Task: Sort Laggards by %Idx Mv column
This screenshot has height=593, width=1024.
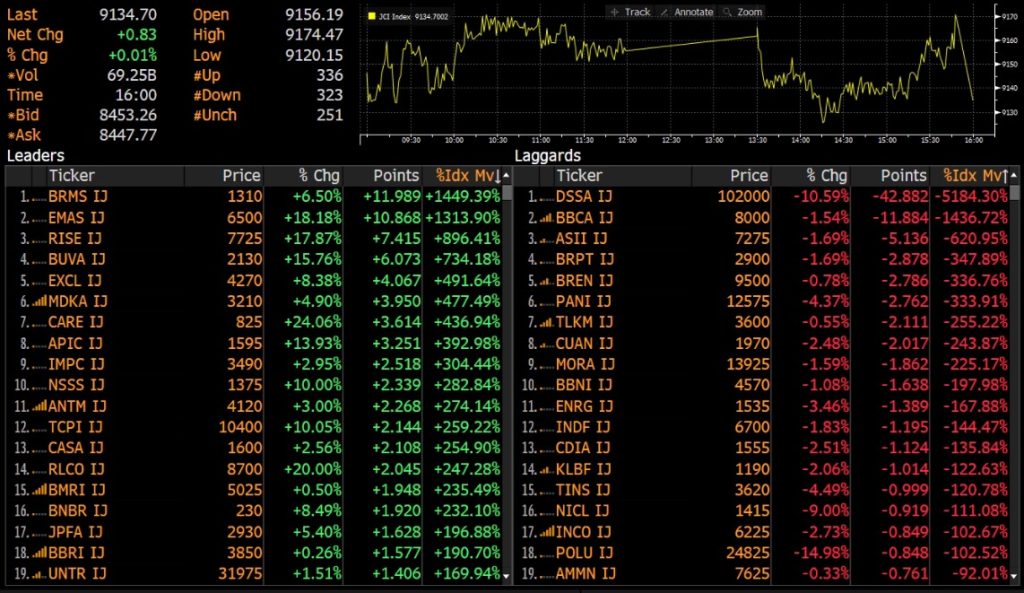Action: tap(970, 176)
